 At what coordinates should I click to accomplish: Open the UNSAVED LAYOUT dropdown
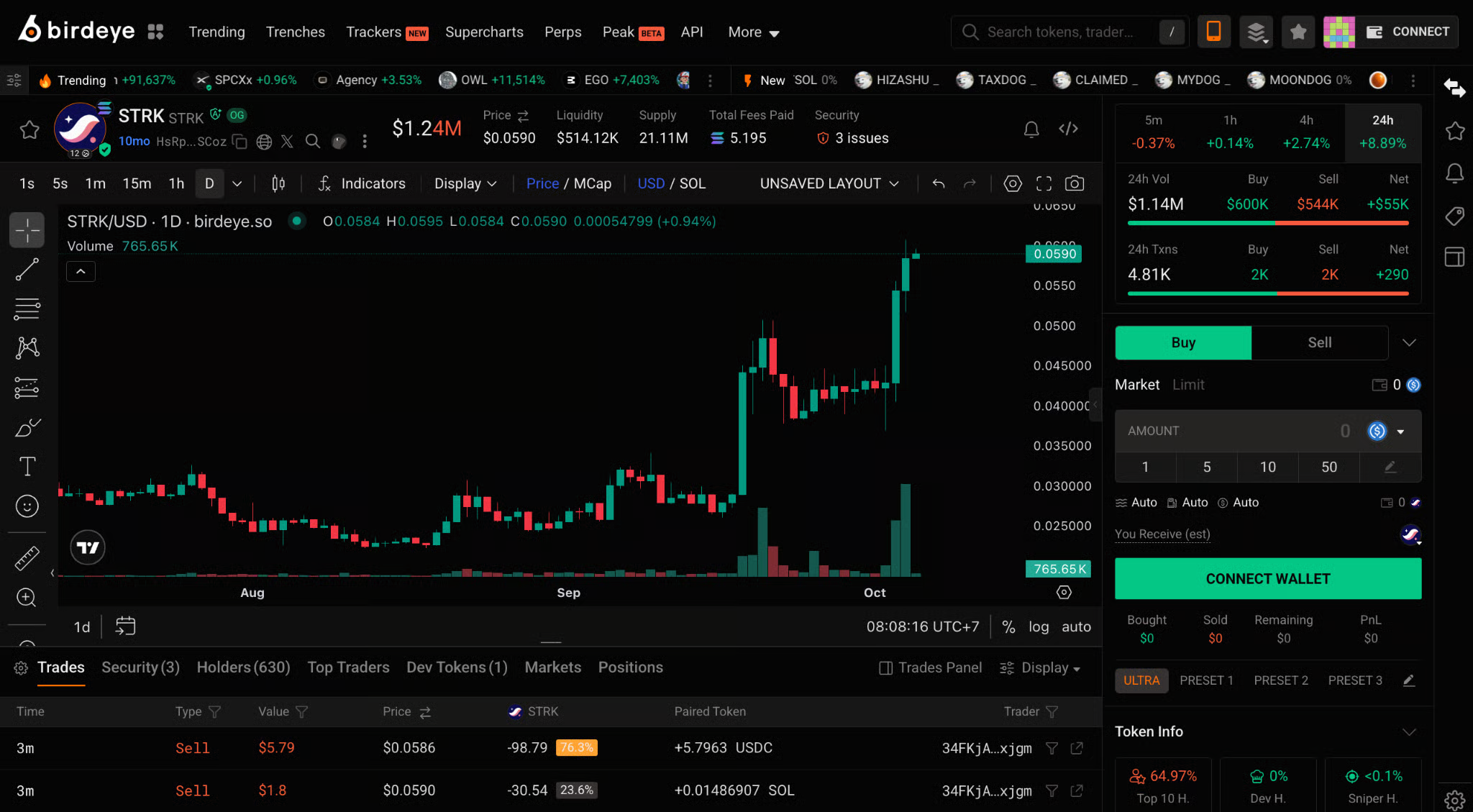pyautogui.click(x=829, y=183)
